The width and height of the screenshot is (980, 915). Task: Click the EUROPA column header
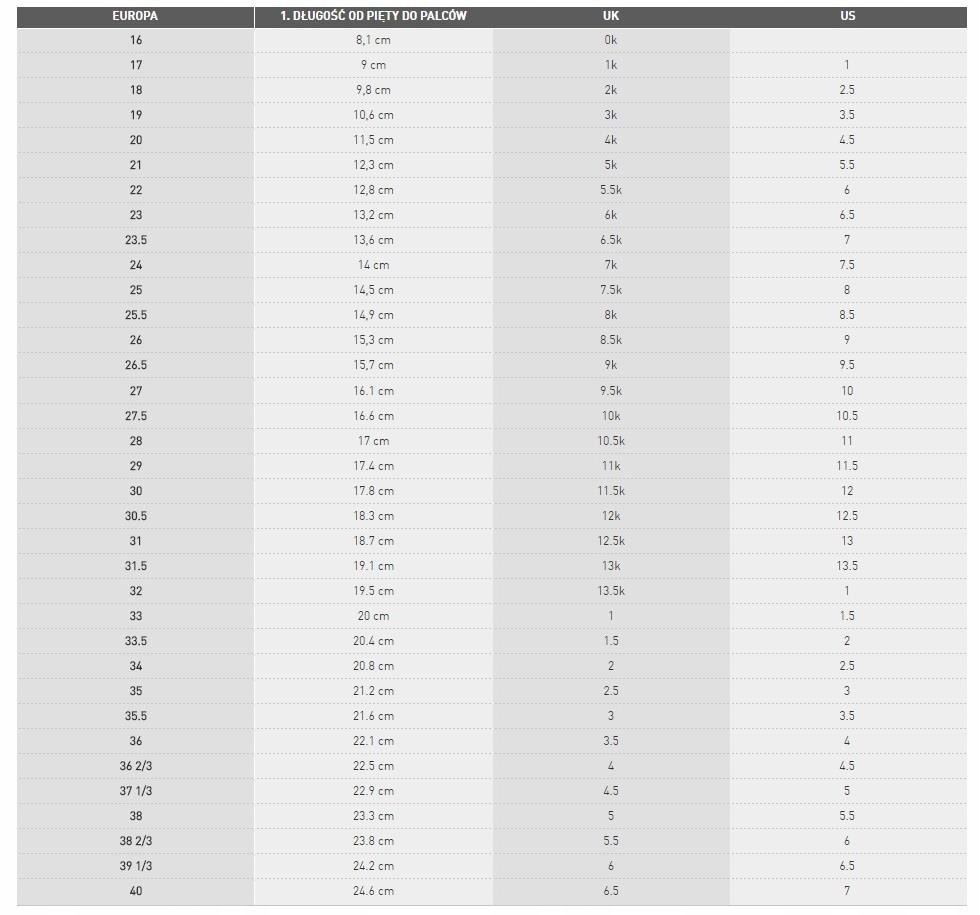135,16
